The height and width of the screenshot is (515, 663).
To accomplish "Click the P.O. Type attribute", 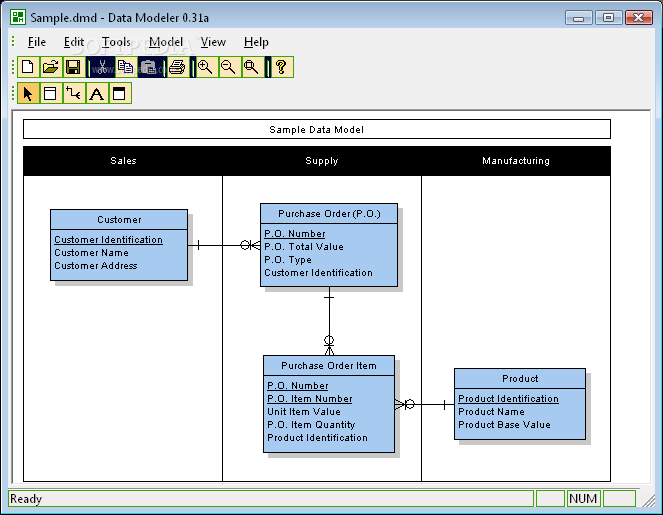I will pyautogui.click(x=288, y=260).
